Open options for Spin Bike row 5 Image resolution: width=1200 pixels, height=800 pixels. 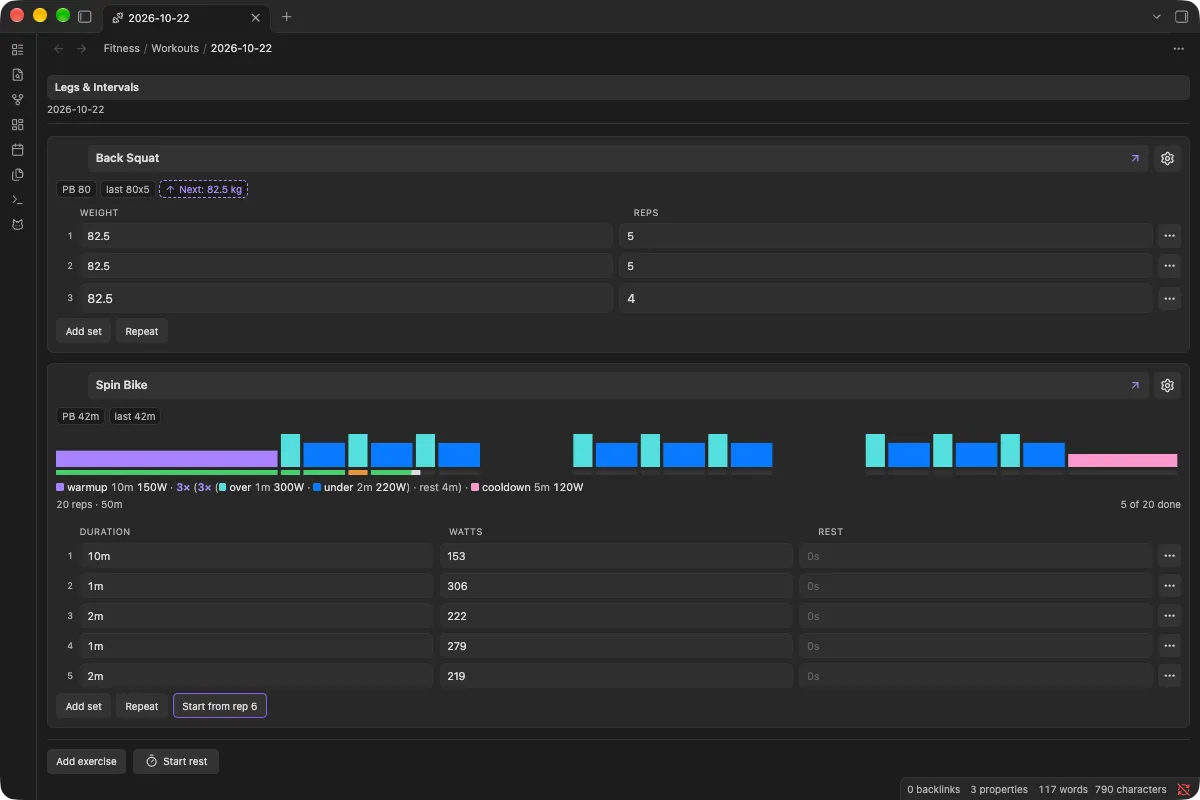click(x=1169, y=676)
